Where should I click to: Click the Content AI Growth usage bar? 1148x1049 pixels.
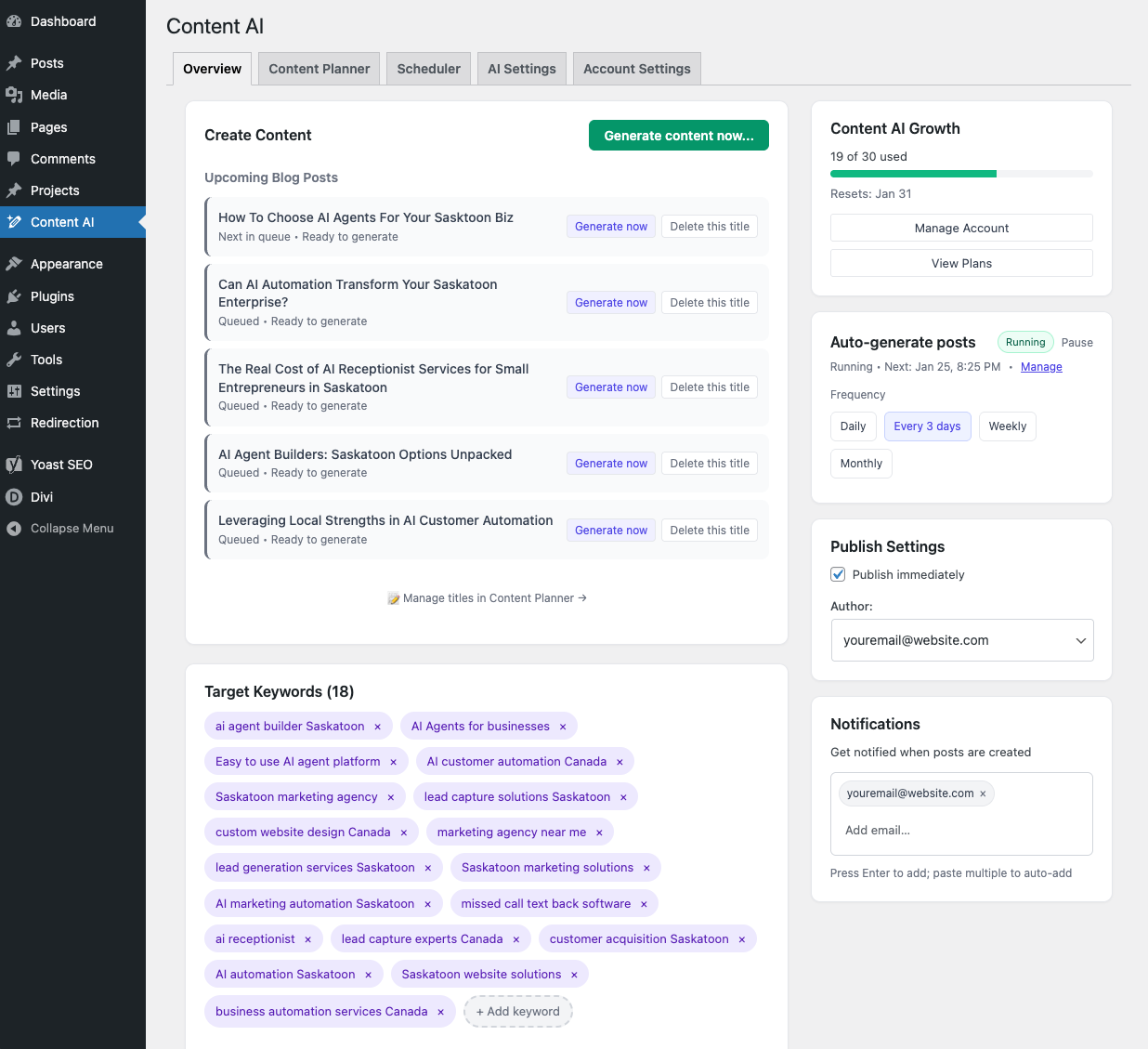point(961,174)
